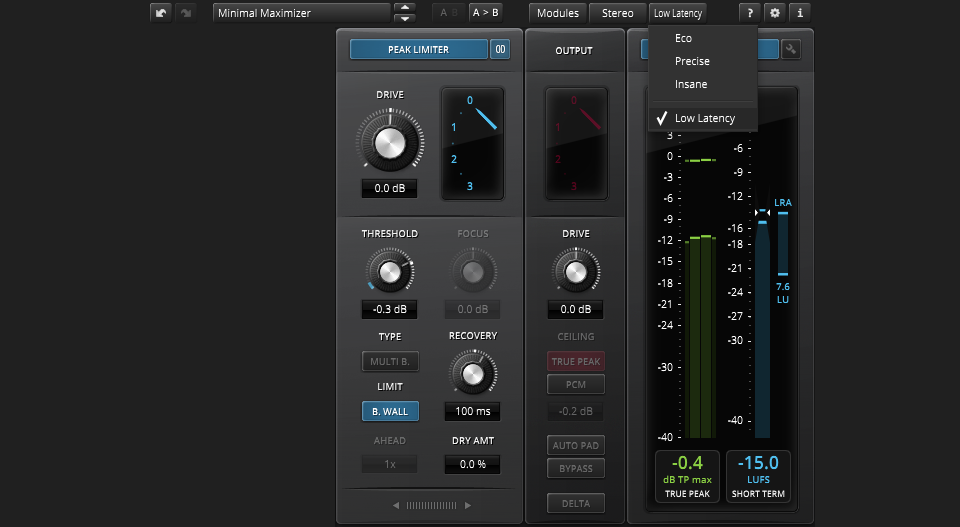The height and width of the screenshot is (527, 960).
Task: Click the Modules button
Action: coord(557,13)
